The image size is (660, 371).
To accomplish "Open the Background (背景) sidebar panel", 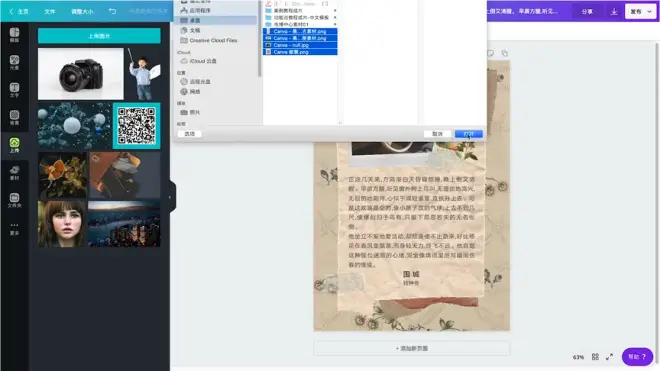I will pos(14,117).
